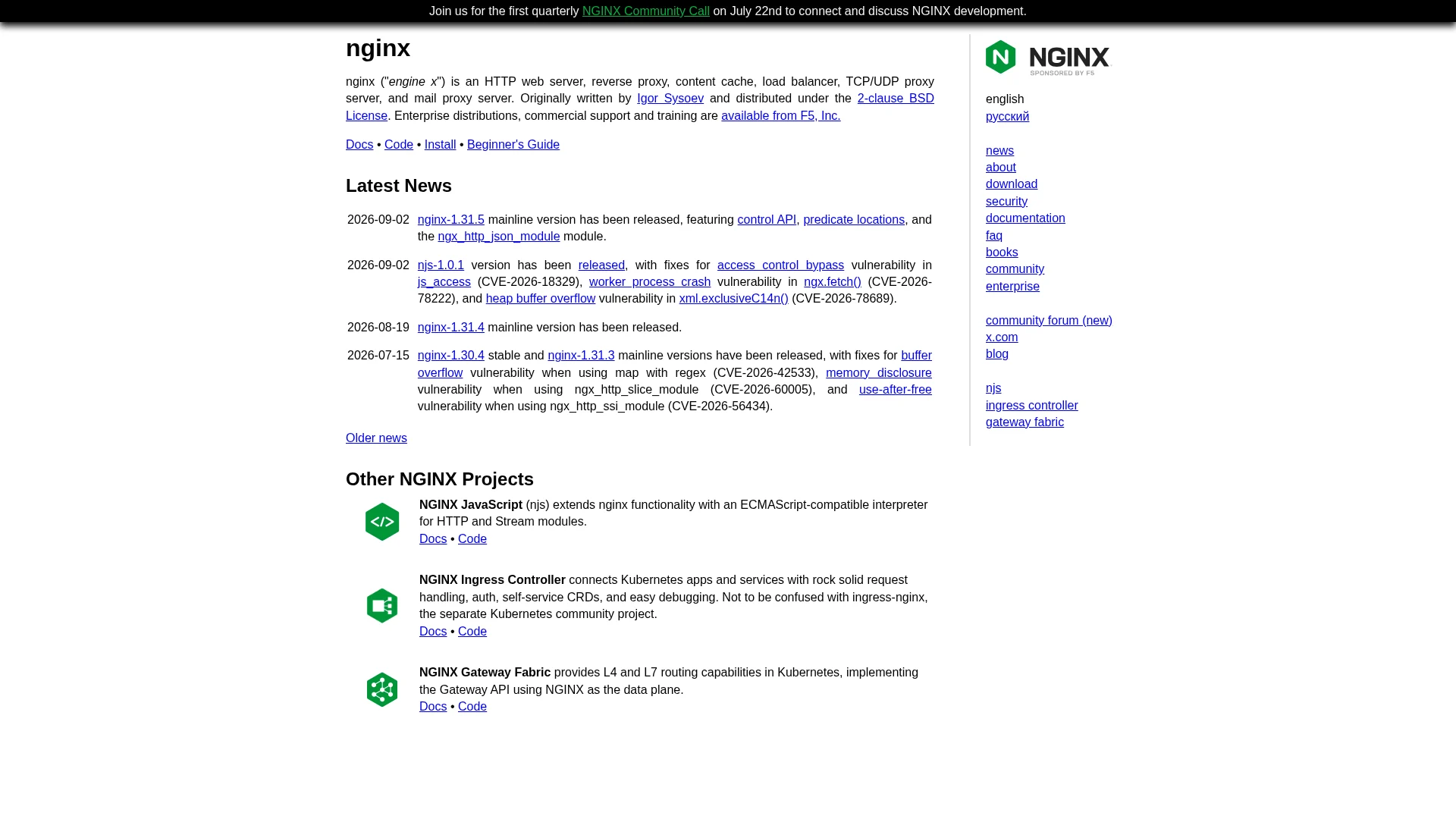Go to community in sidebar
Image resolution: width=1456 pixels, height=819 pixels.
click(x=1015, y=269)
